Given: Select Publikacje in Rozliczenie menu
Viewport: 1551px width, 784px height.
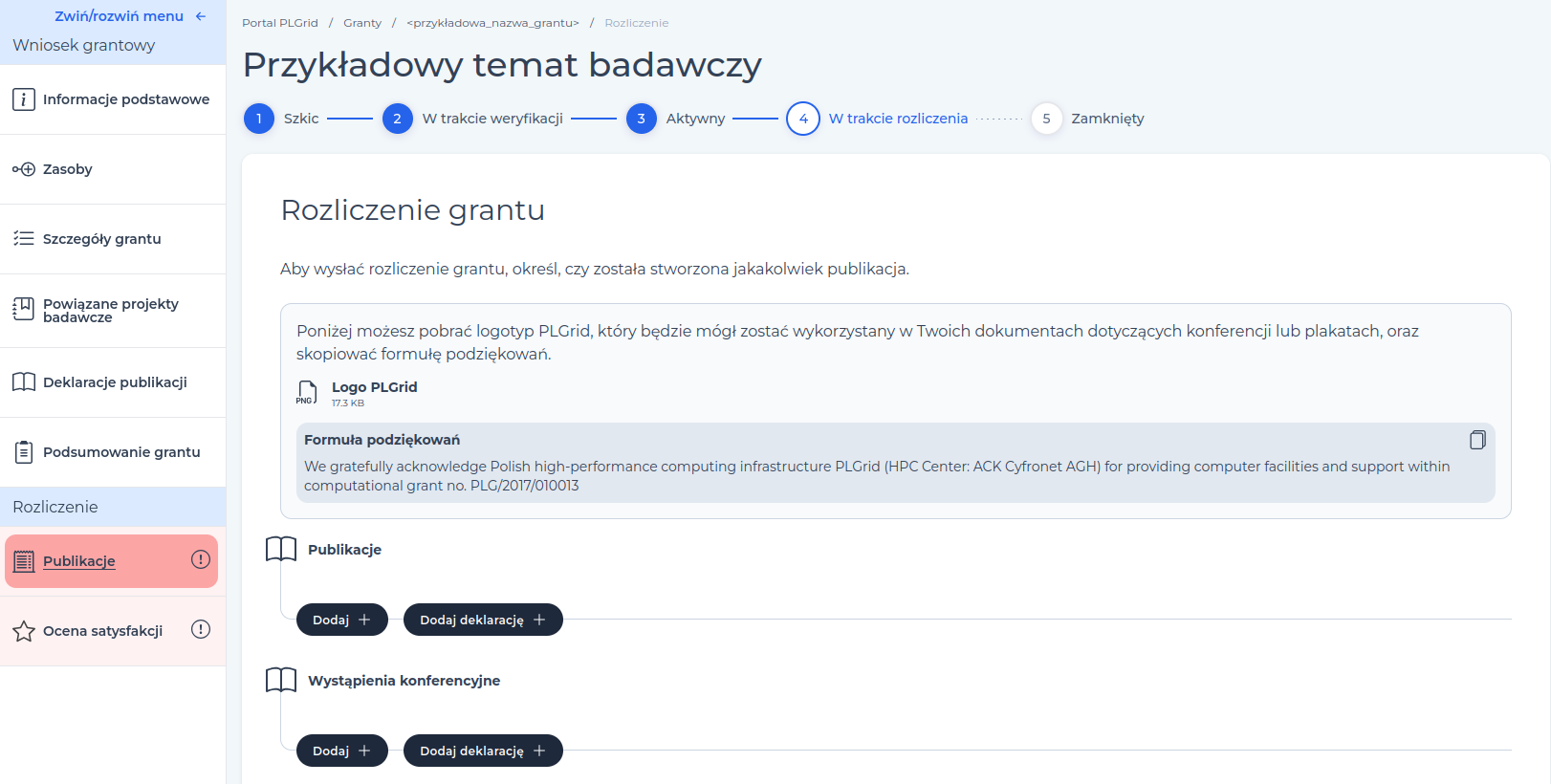Looking at the screenshot, I should (x=111, y=561).
